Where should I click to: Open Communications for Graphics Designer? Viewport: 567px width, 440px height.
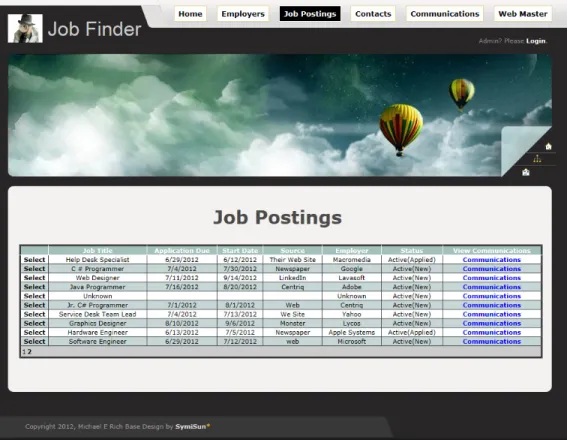(492, 323)
